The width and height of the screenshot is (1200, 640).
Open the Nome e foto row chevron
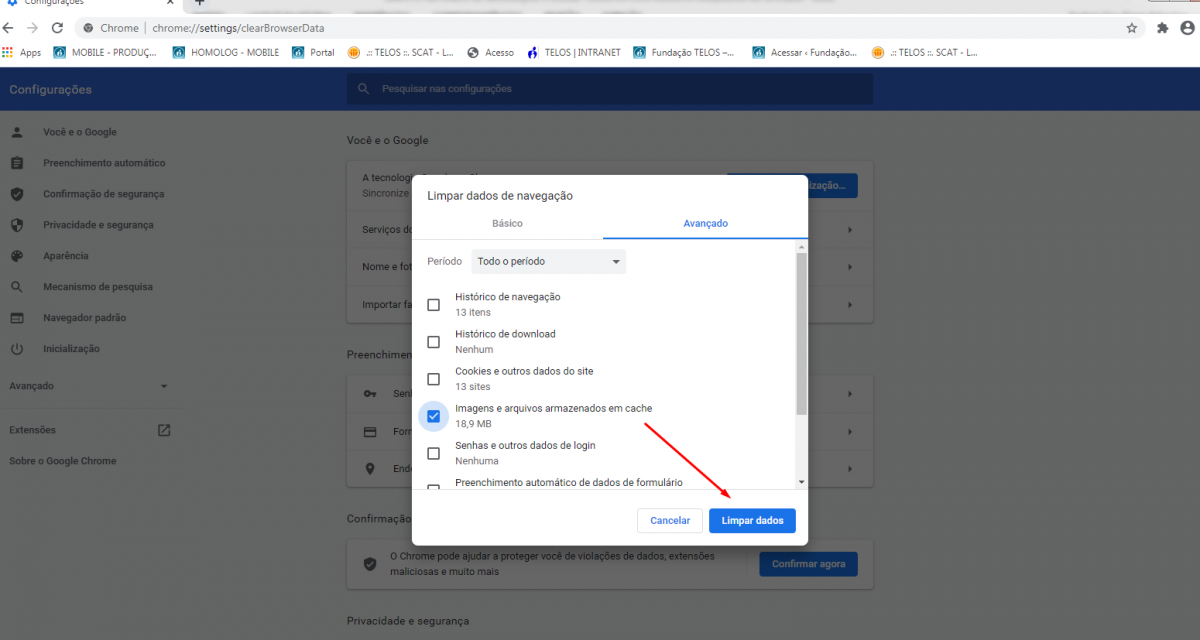point(850,267)
